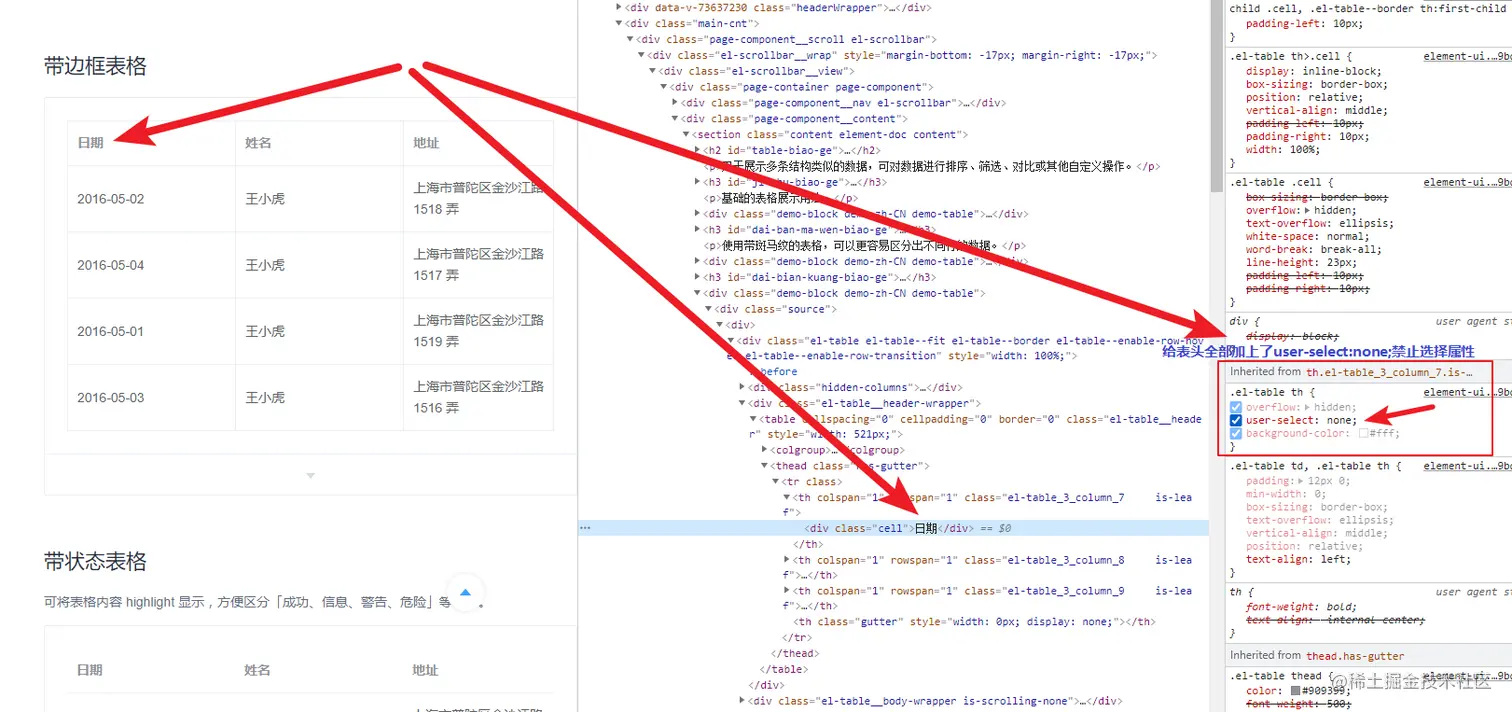The height and width of the screenshot is (712, 1512).
Task: Collapse the main-cnt div node
Action: (620, 23)
